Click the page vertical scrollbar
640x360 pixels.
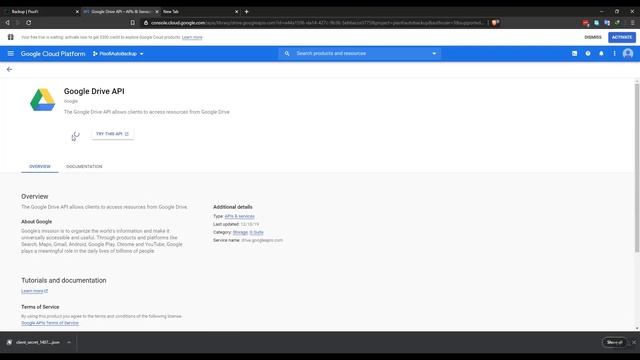(x=637, y=167)
